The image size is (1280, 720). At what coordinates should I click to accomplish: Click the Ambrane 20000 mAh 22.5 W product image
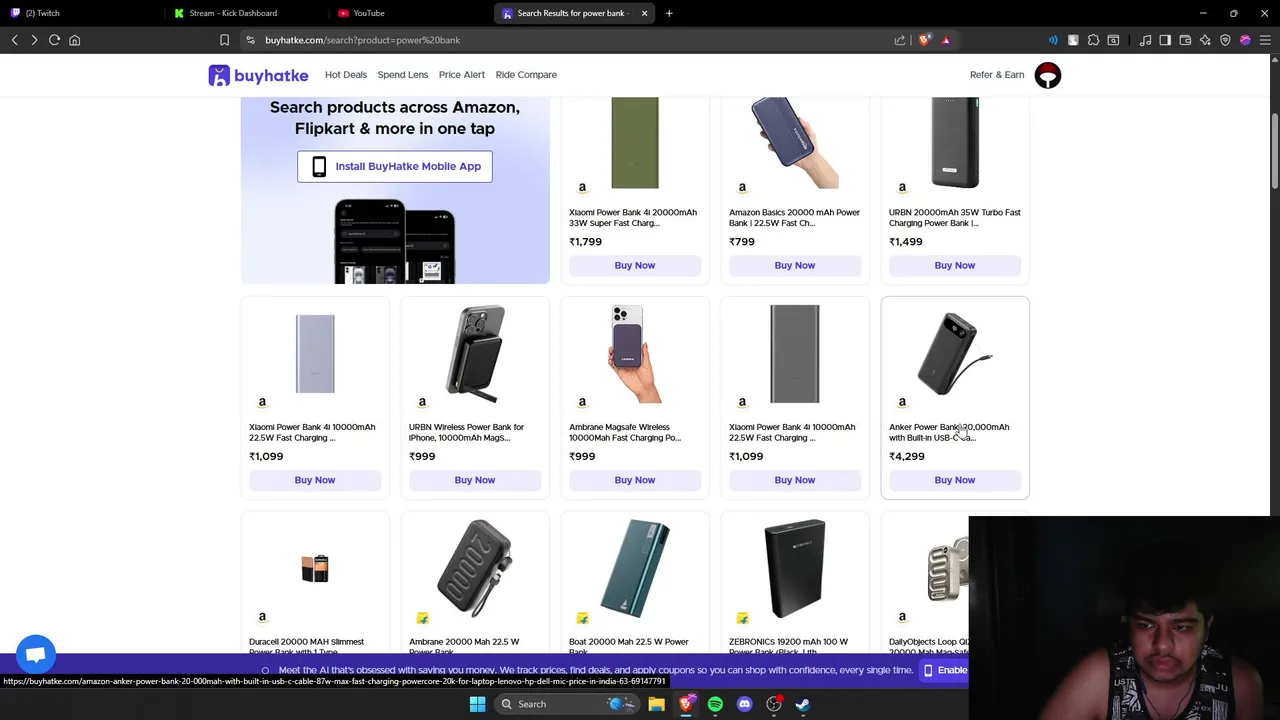[x=475, y=568]
